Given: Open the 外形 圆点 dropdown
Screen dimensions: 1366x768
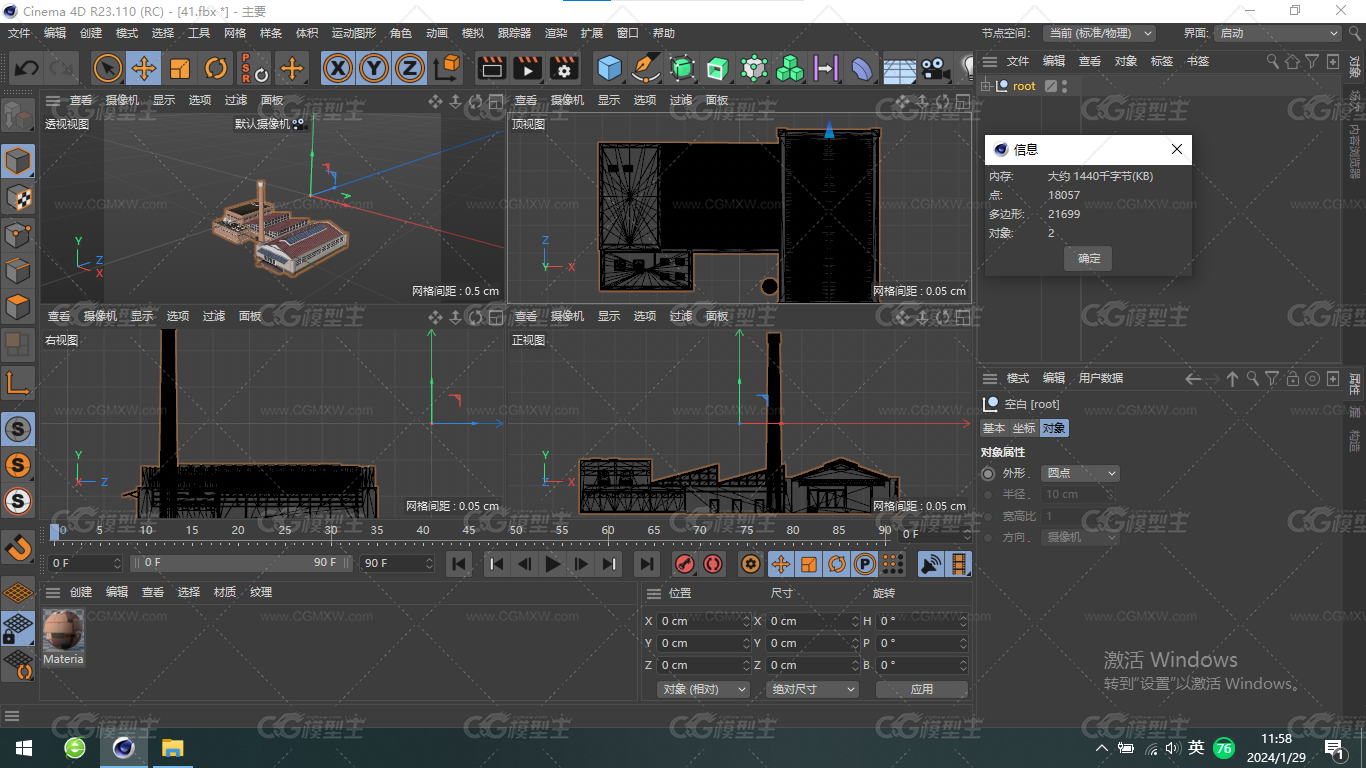Looking at the screenshot, I should click(1080, 473).
